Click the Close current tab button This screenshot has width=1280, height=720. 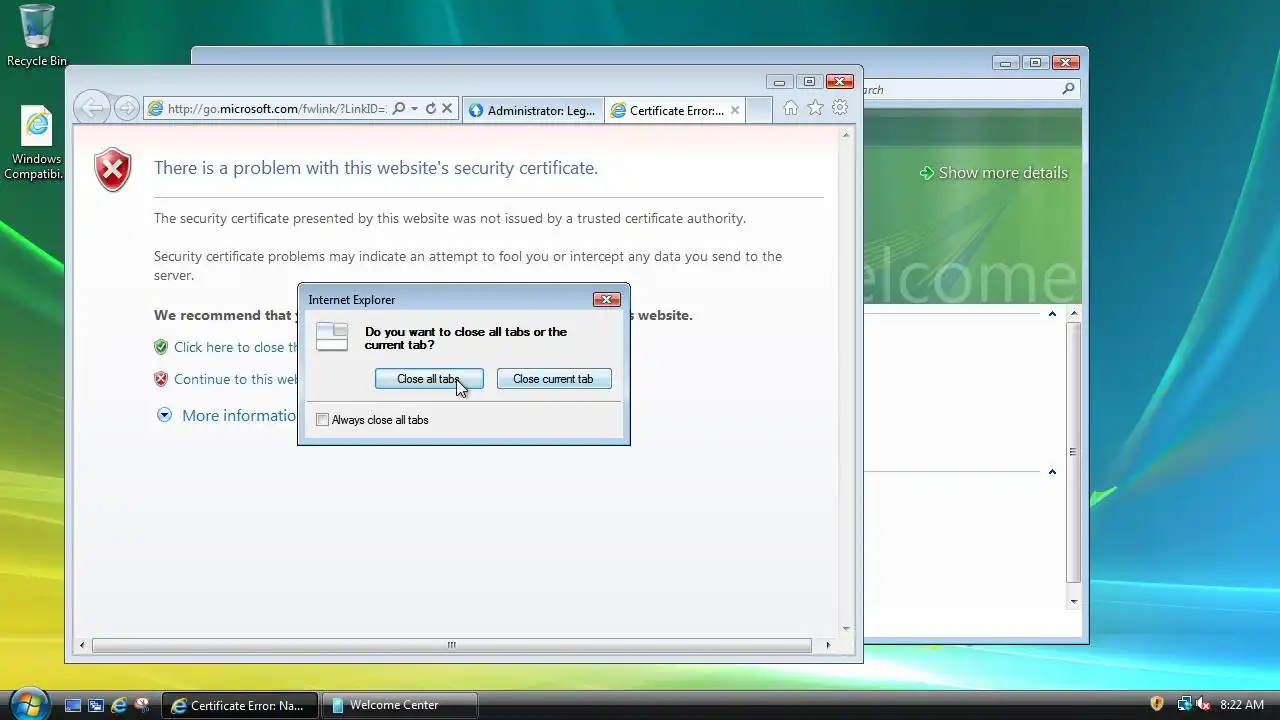pos(553,379)
